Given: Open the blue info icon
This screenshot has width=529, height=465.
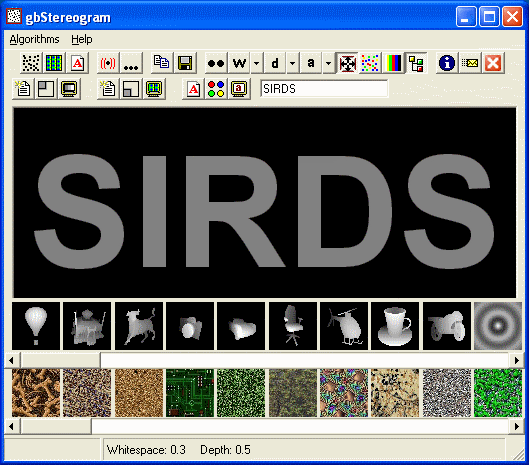Looking at the screenshot, I should (x=447, y=63).
